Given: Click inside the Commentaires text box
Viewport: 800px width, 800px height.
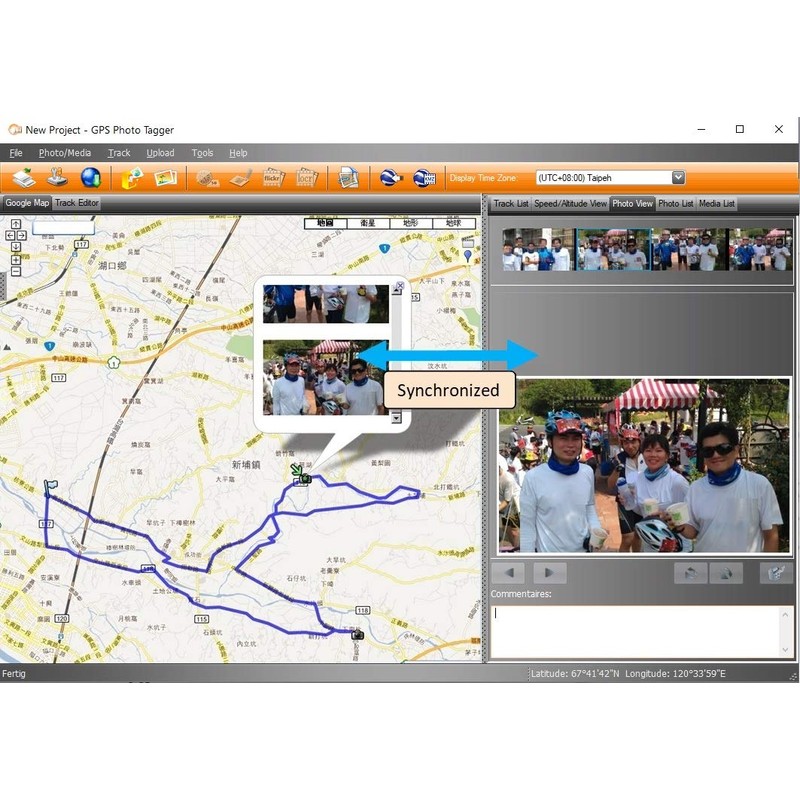Looking at the screenshot, I should tap(640, 630).
